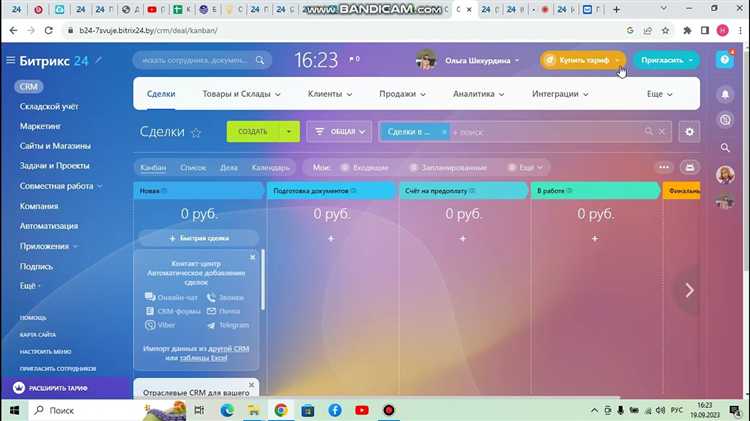Clear the deals filter search with X
Viewport: 750px width, 421px height.
pyautogui.click(x=662, y=132)
